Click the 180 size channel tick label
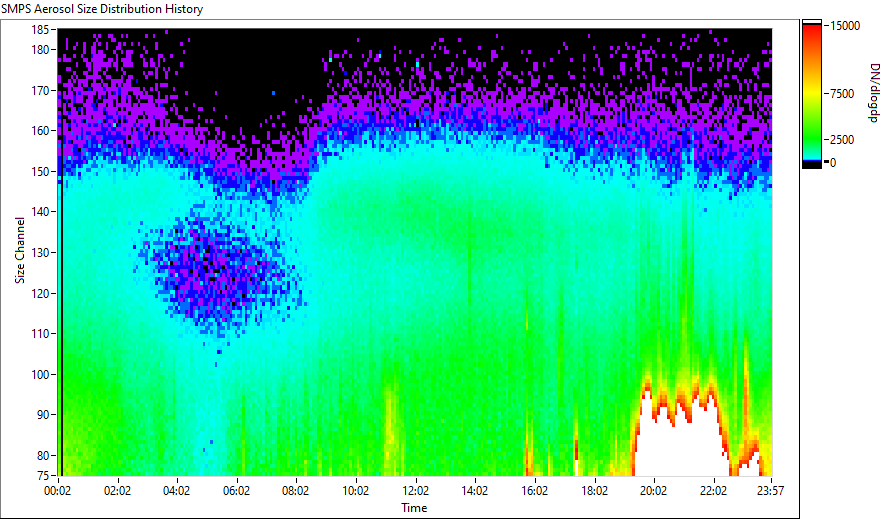 click(x=42, y=50)
